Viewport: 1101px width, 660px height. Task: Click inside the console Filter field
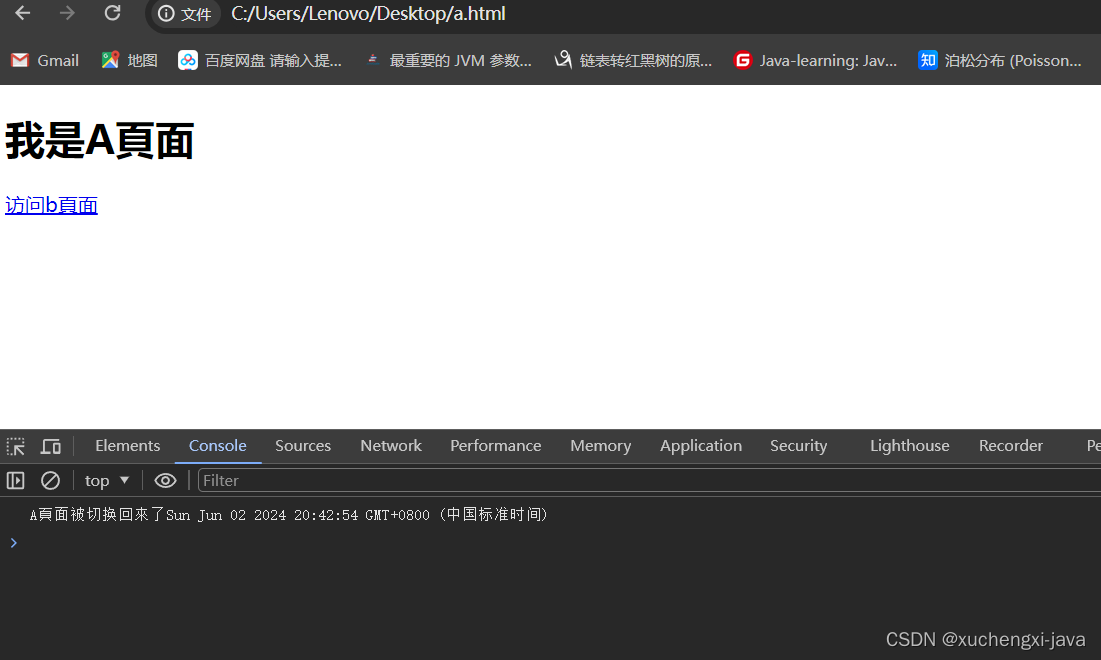pos(300,480)
